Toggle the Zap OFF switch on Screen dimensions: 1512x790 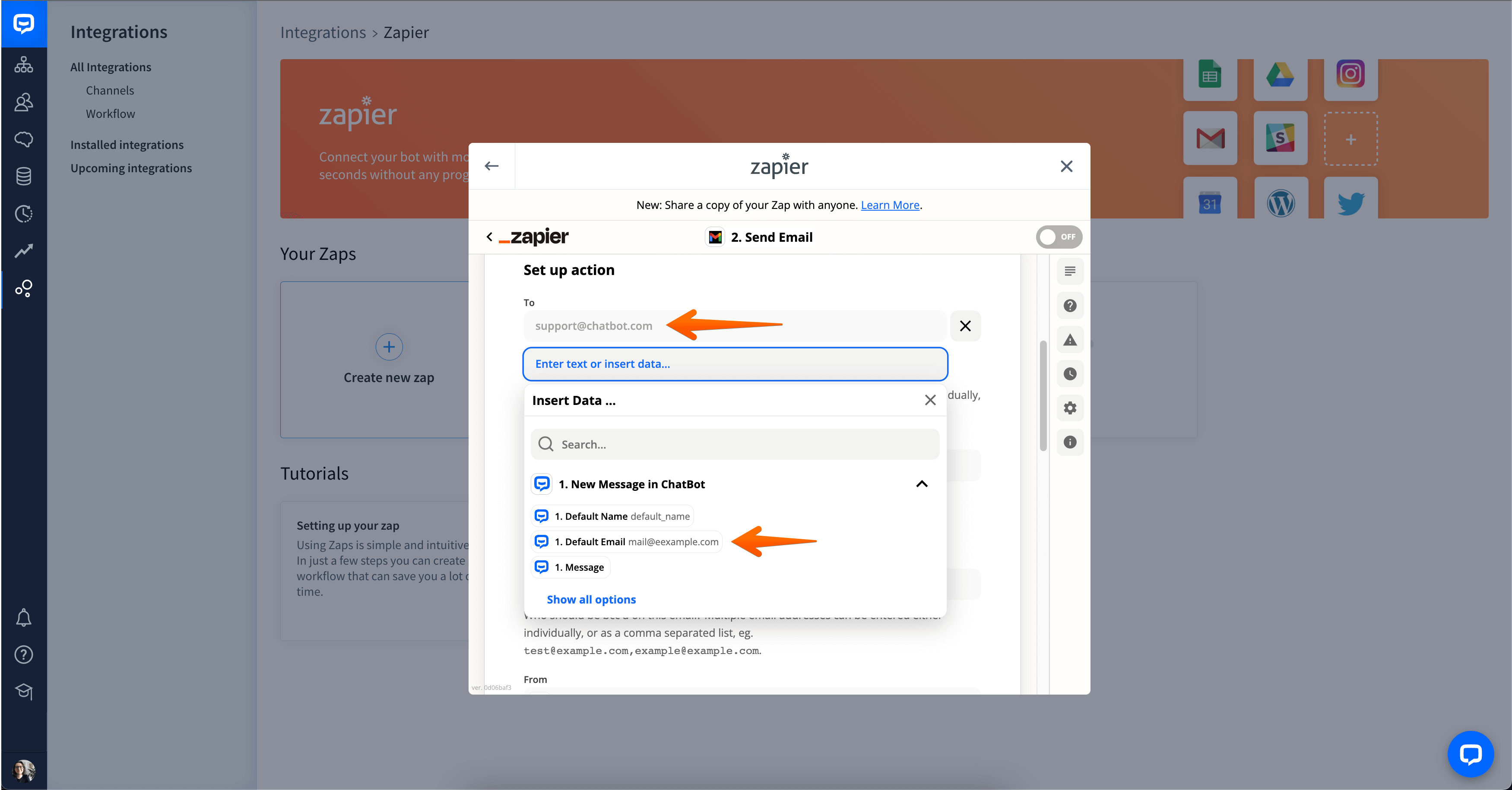coord(1059,237)
